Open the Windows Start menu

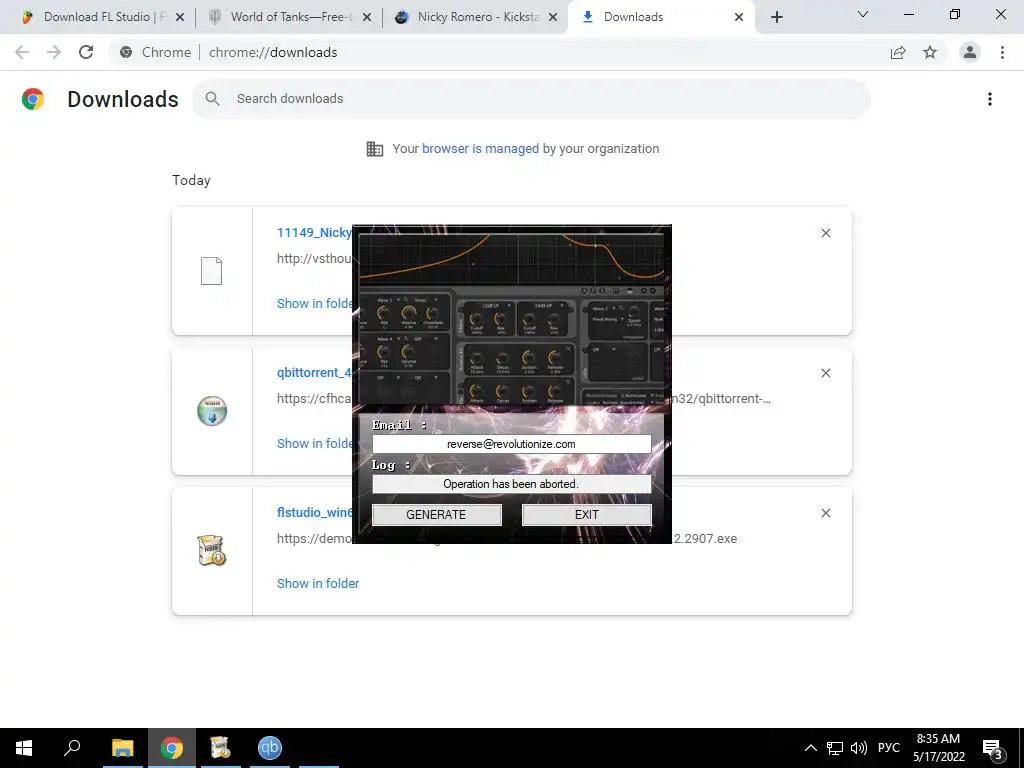coord(24,748)
